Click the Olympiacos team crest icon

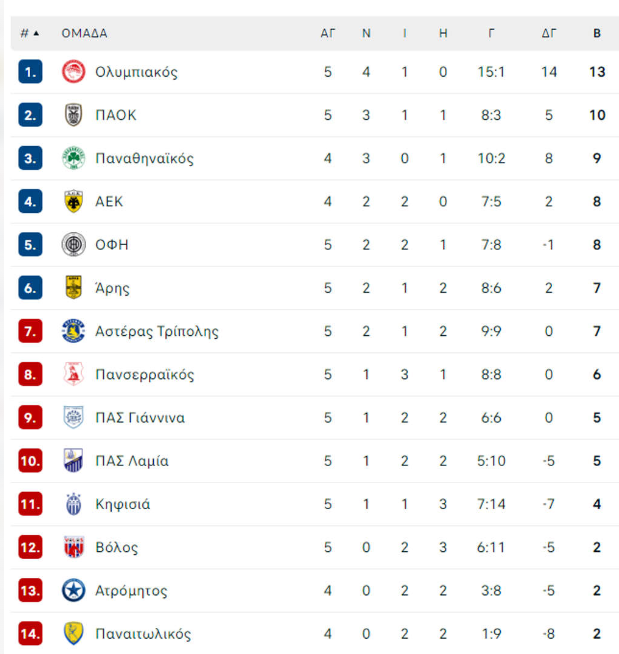coord(73,72)
